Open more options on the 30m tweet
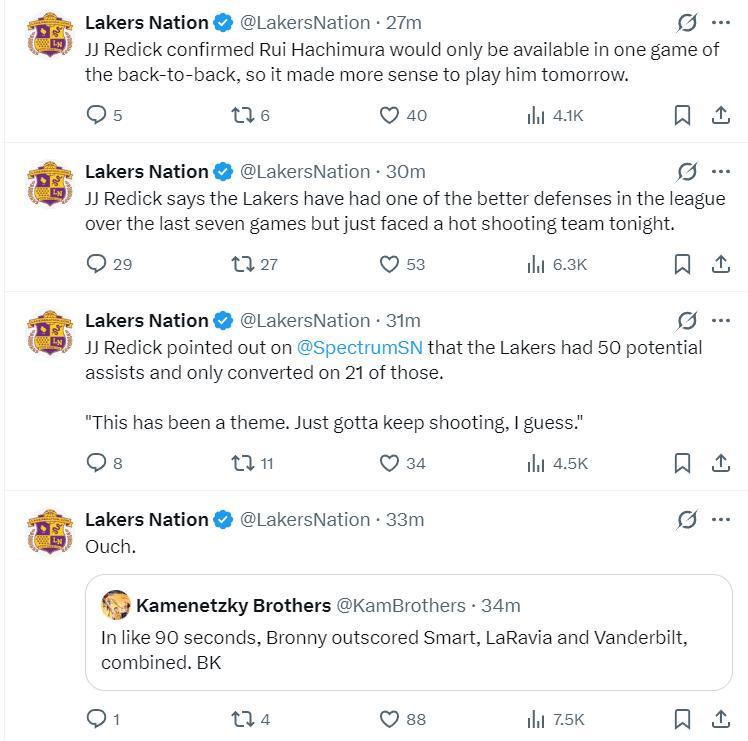The image size is (748, 741). pyautogui.click(x=721, y=171)
